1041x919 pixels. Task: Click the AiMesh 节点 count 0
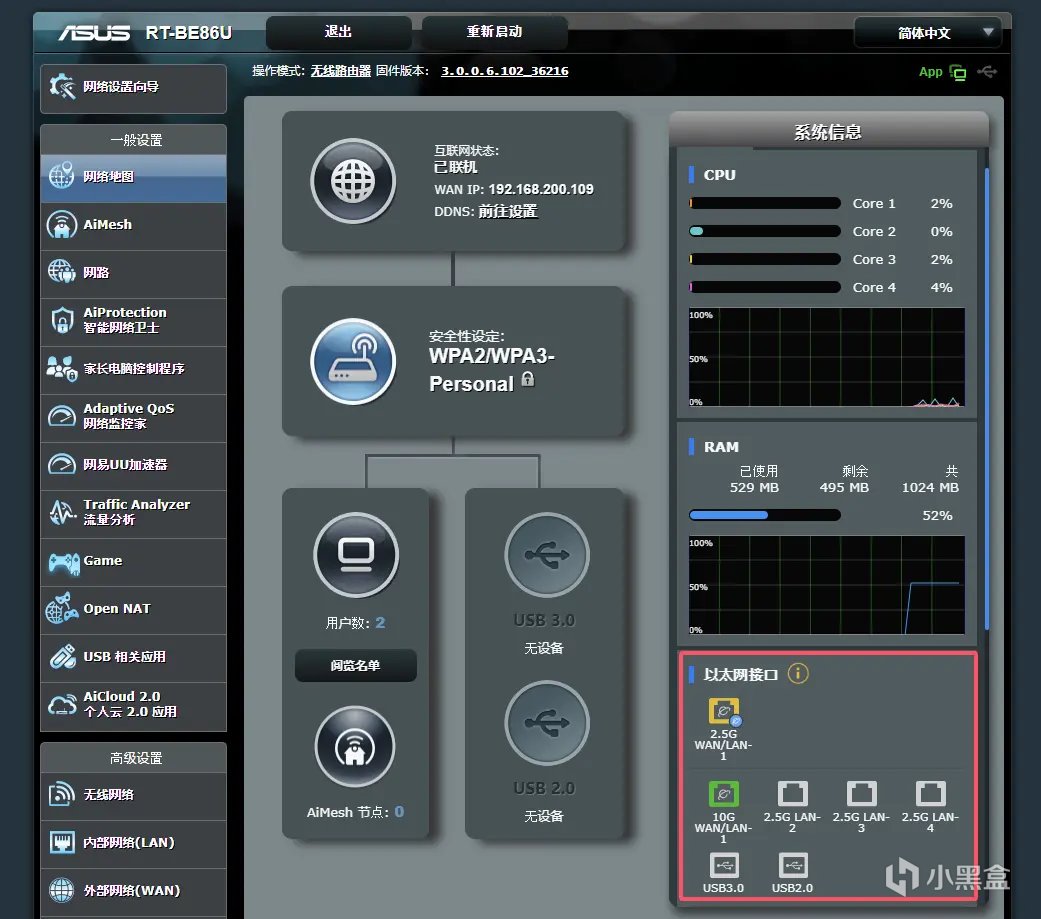pyautogui.click(x=399, y=812)
